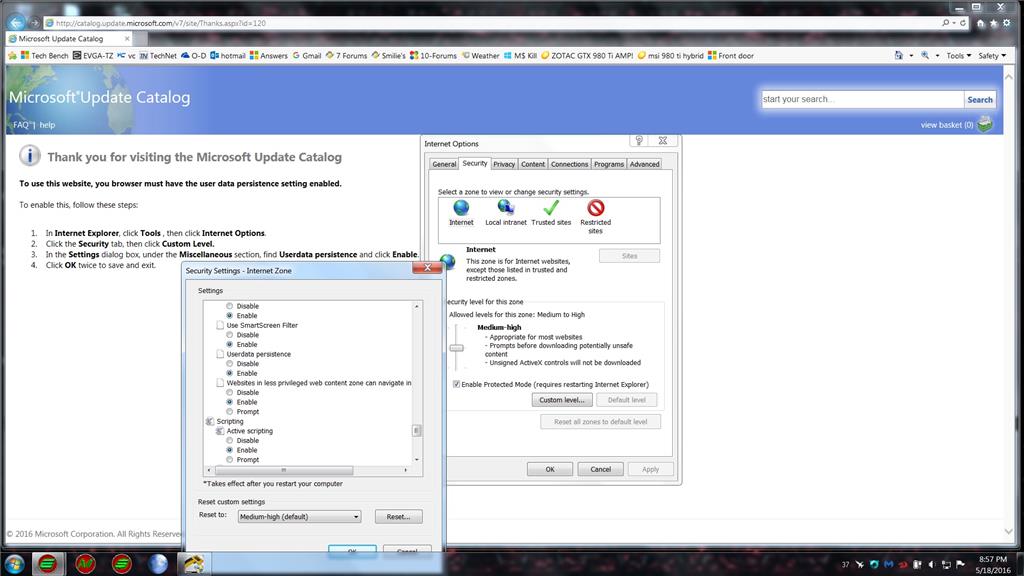This screenshot has height=576, width=1024.
Task: Select Enable under Userdata persistence
Action: click(x=229, y=373)
